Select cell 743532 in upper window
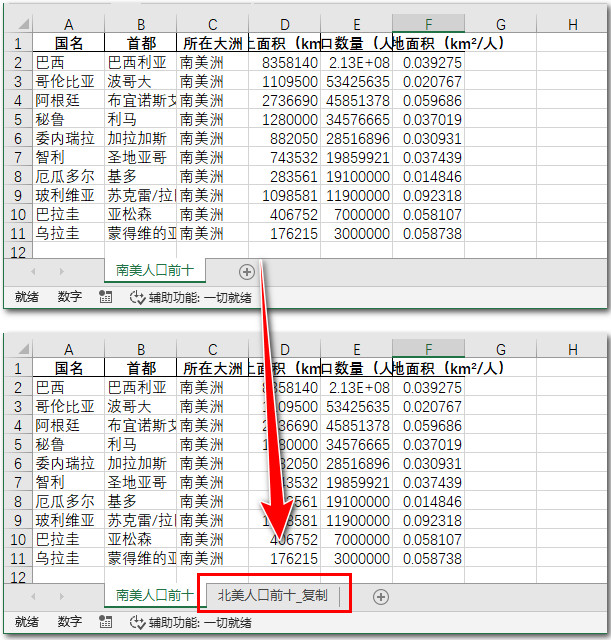 point(284,158)
